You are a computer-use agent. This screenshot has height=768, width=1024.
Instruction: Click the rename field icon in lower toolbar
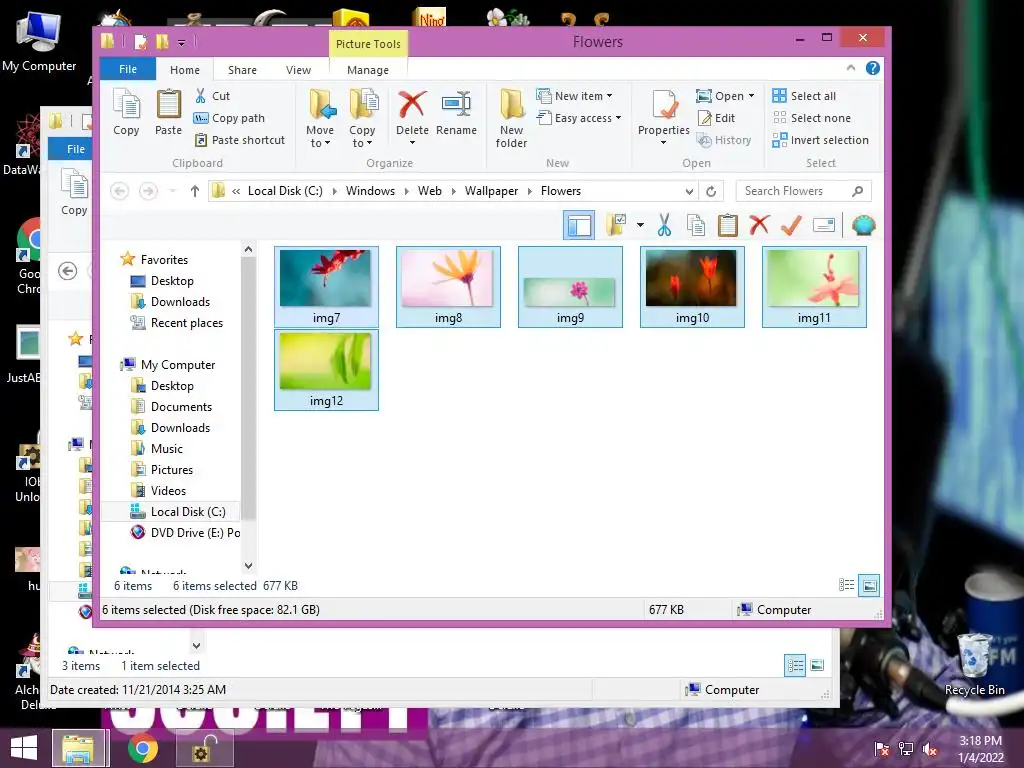point(824,225)
